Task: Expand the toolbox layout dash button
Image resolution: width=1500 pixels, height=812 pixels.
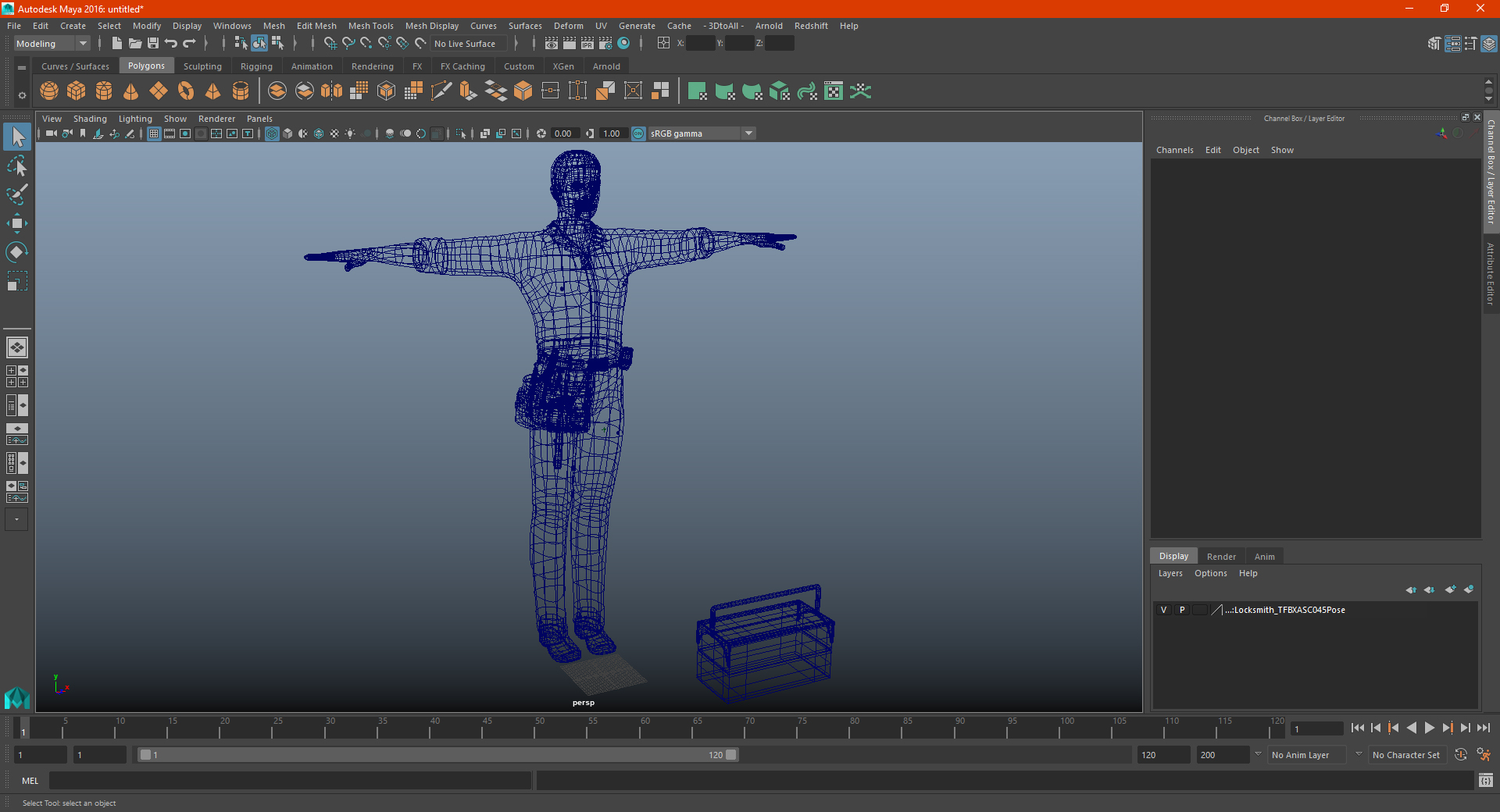Action: click(16, 519)
